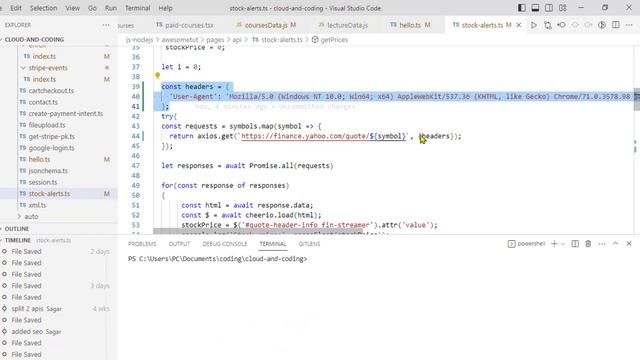Open the powershell terminal profile icon
This screenshot has width=640, height=360.
(x=511, y=244)
